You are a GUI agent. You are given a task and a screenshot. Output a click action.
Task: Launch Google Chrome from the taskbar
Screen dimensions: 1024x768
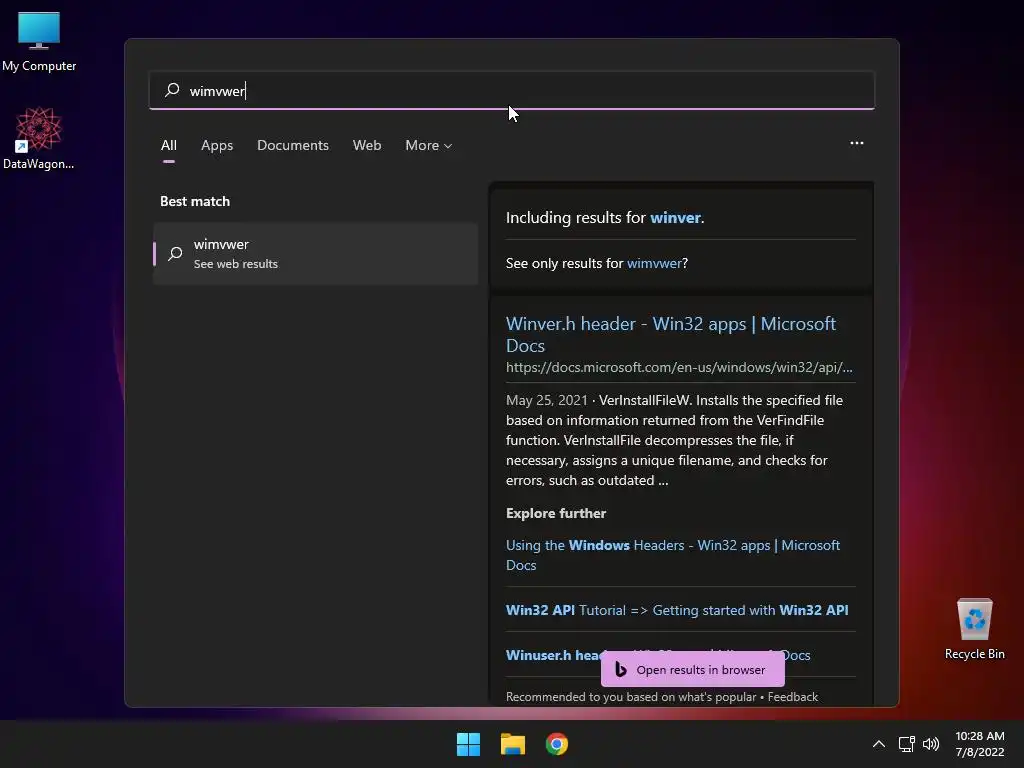point(557,744)
